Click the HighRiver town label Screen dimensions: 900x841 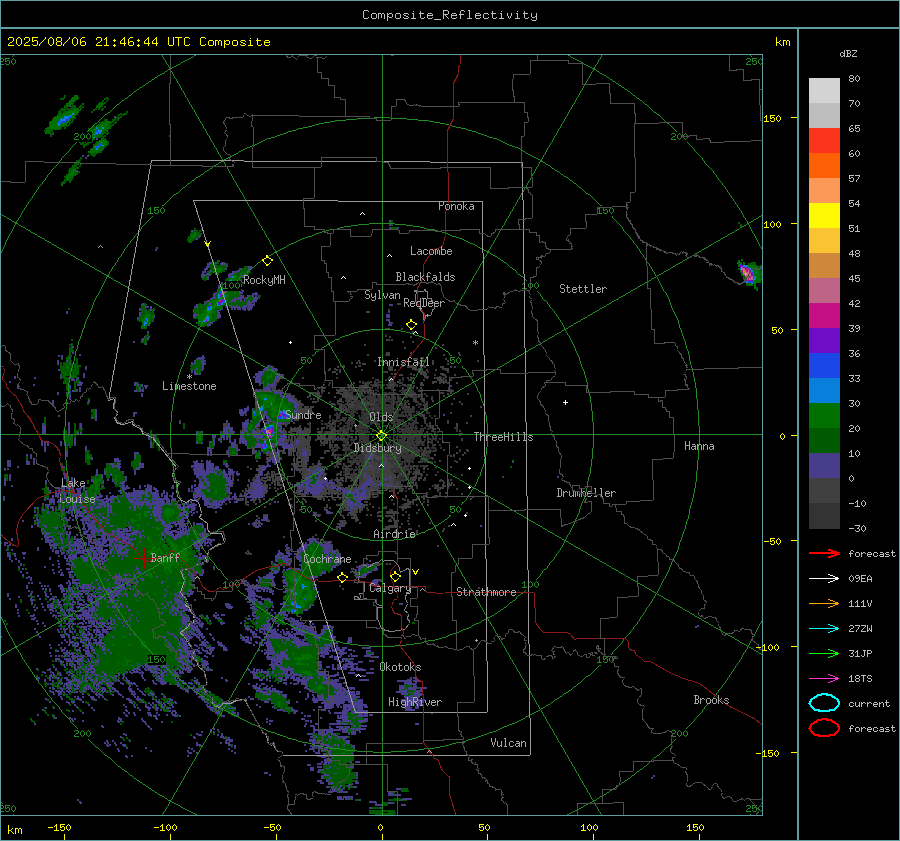415,702
